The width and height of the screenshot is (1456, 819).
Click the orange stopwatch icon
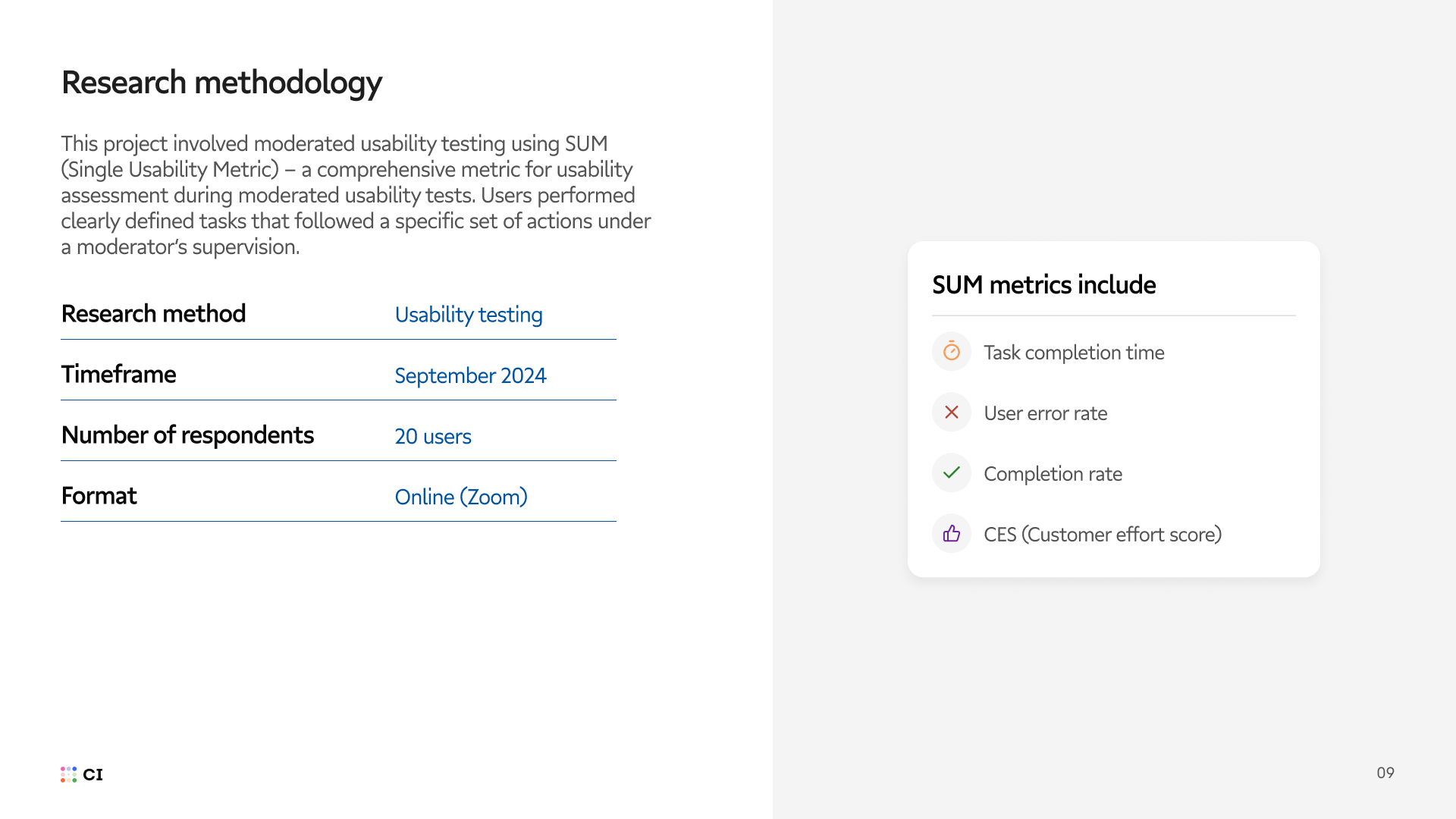(951, 352)
